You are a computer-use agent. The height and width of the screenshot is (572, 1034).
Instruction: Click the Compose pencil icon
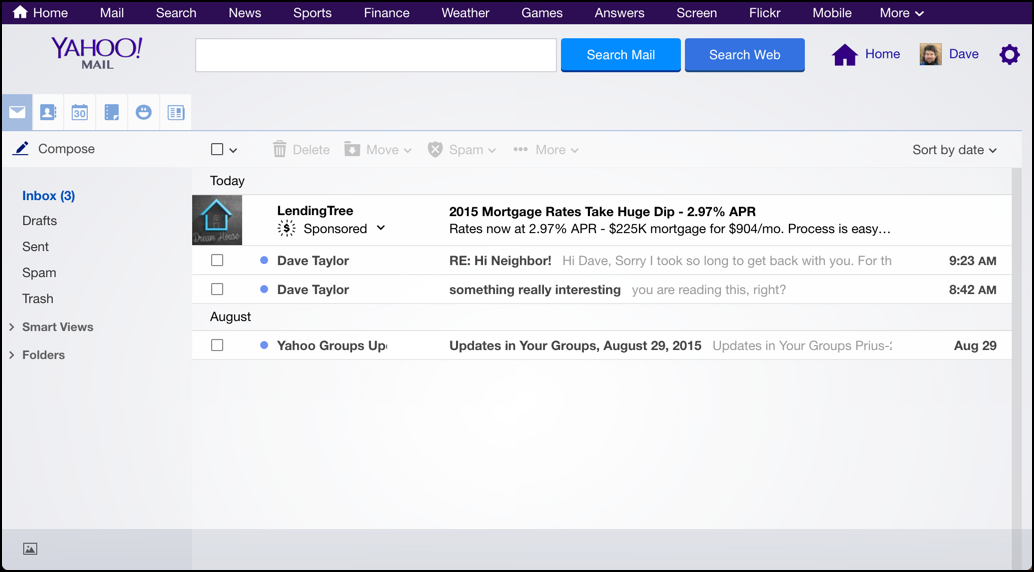point(21,148)
